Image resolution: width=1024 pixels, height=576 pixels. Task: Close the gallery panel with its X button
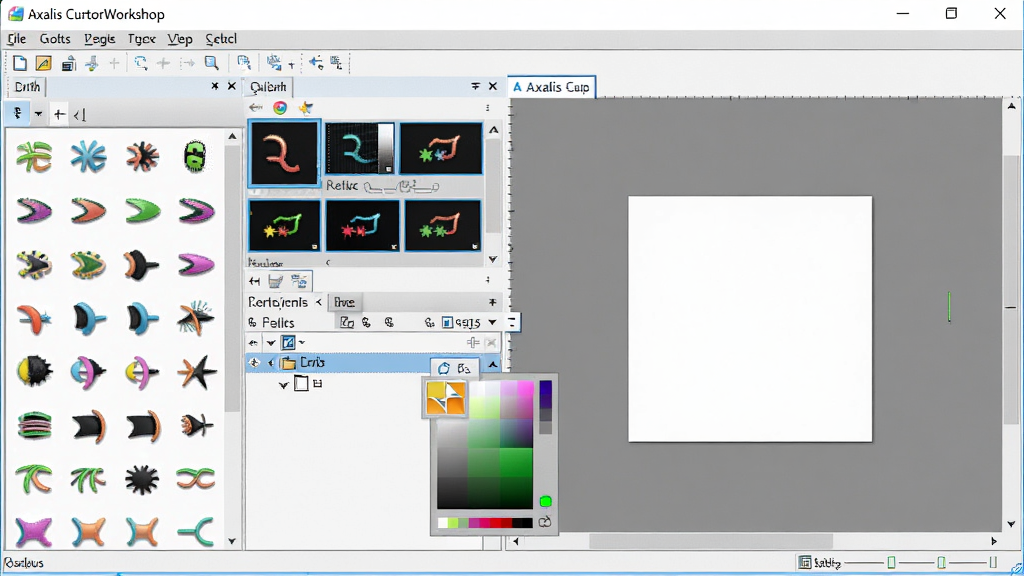click(492, 86)
